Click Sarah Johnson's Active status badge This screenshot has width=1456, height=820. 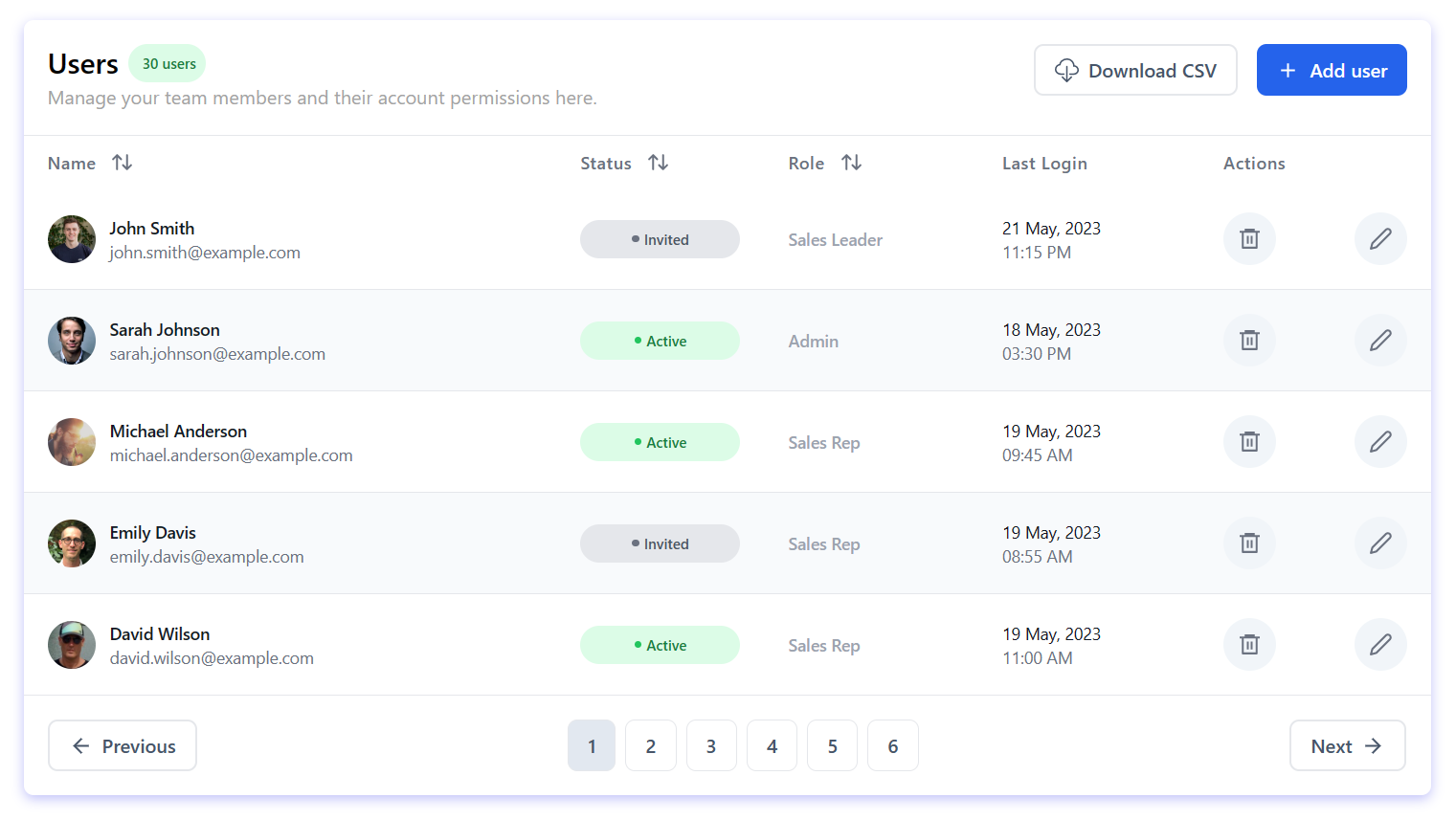[x=660, y=341]
